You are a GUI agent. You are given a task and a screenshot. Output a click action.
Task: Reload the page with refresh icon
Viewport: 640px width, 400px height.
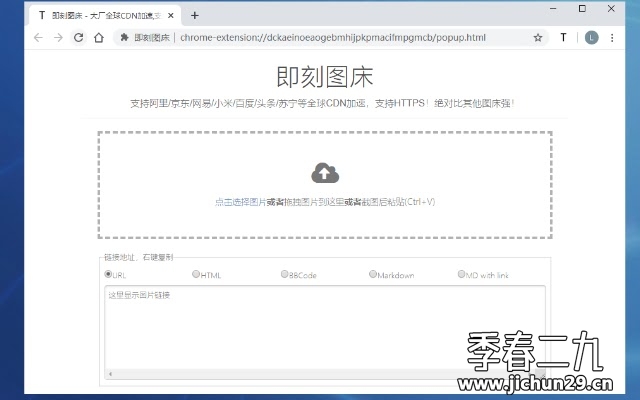click(78, 38)
